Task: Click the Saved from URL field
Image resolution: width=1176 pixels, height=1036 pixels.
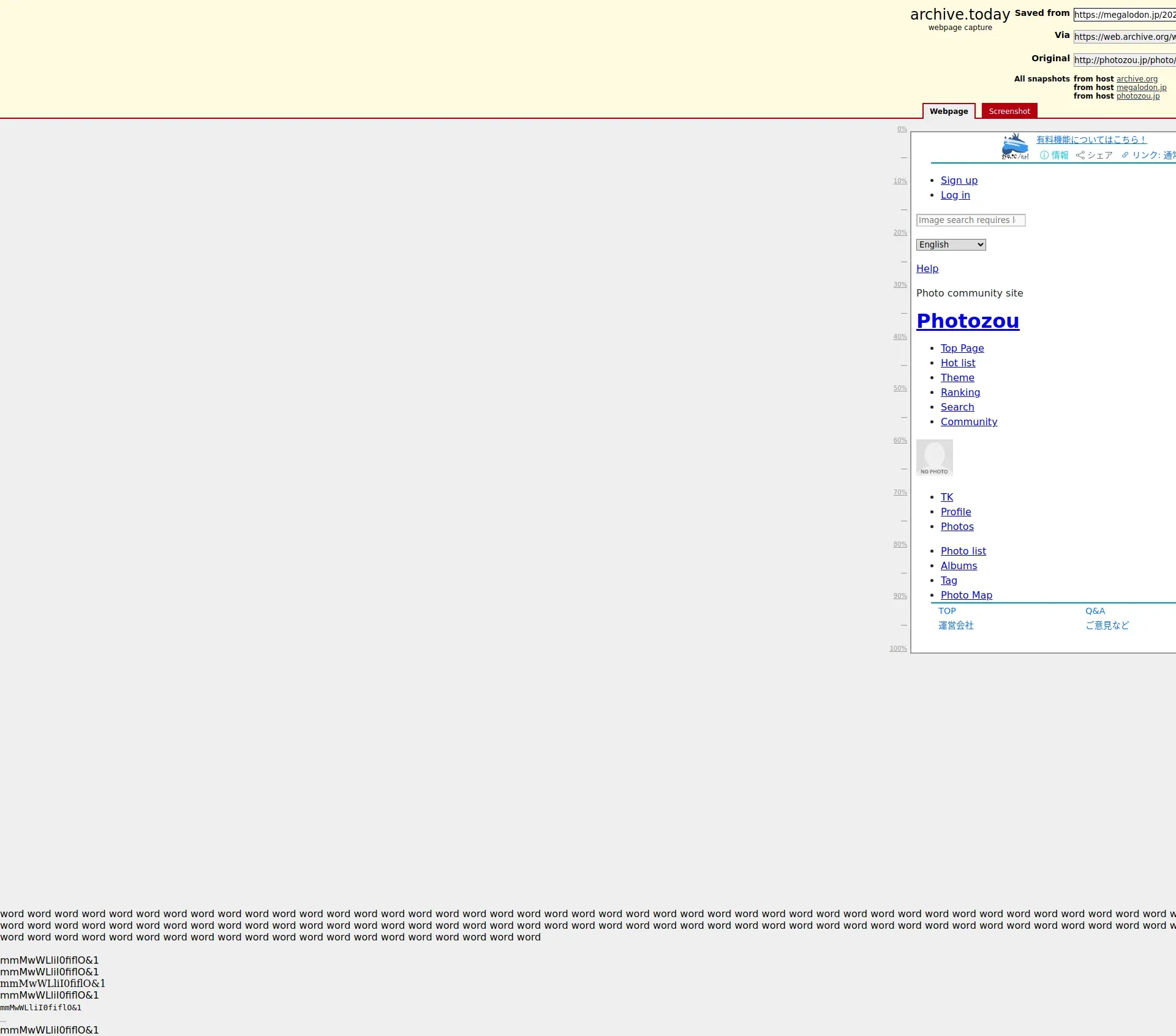Action: (x=1124, y=15)
